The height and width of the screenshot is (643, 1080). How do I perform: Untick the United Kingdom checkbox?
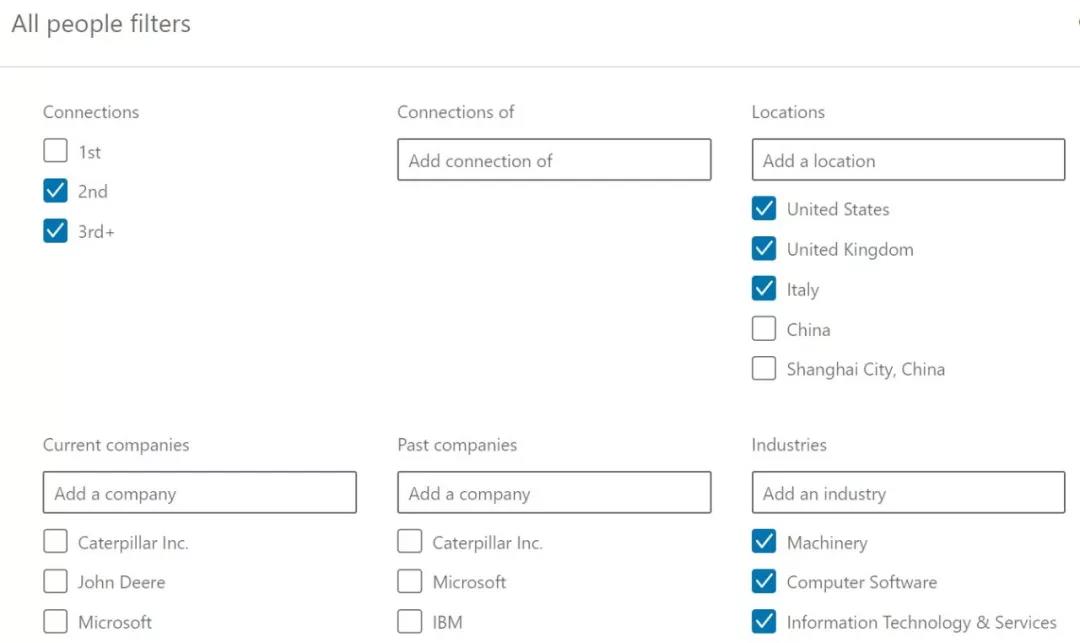point(764,249)
